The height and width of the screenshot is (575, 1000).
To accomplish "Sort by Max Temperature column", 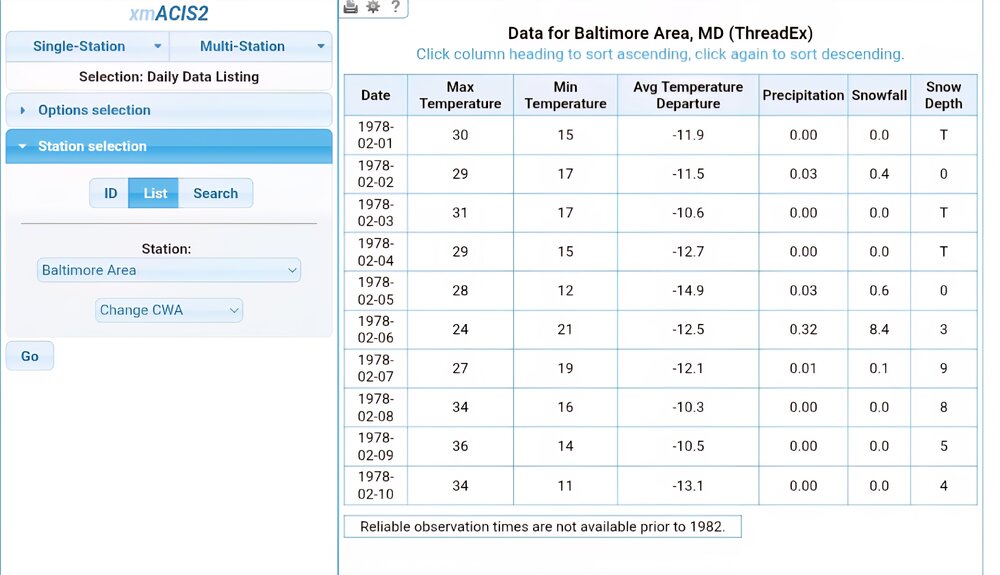I will [460, 95].
